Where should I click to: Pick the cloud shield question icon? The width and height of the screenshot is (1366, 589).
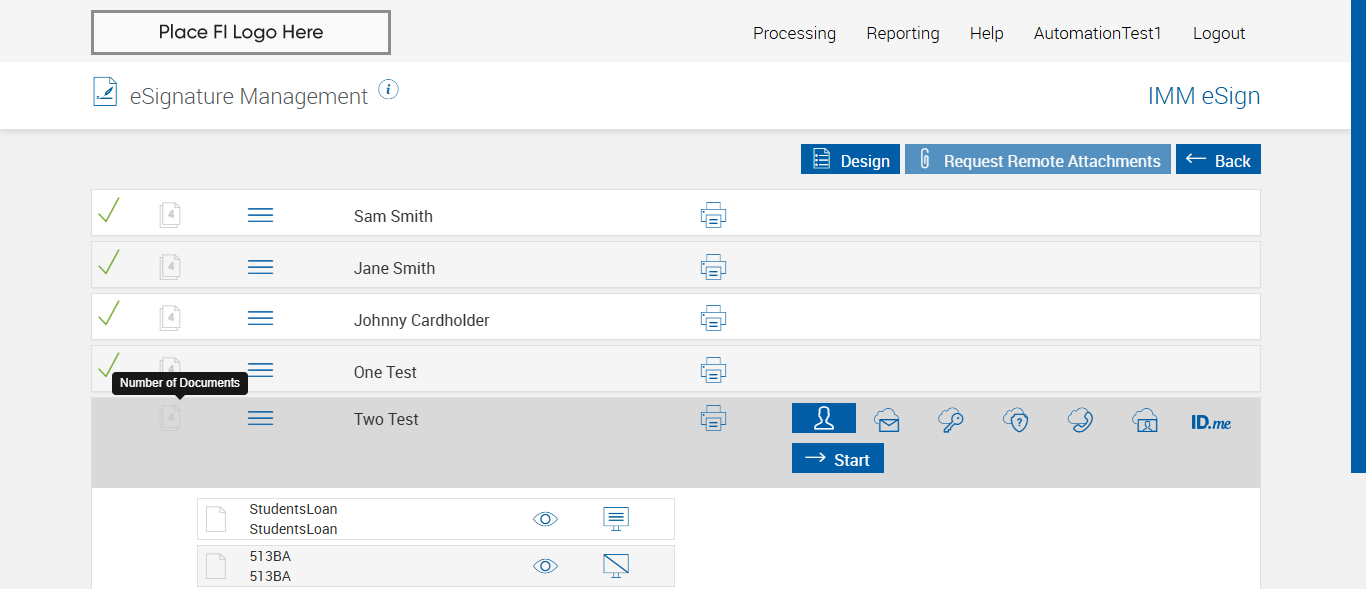coord(1016,420)
